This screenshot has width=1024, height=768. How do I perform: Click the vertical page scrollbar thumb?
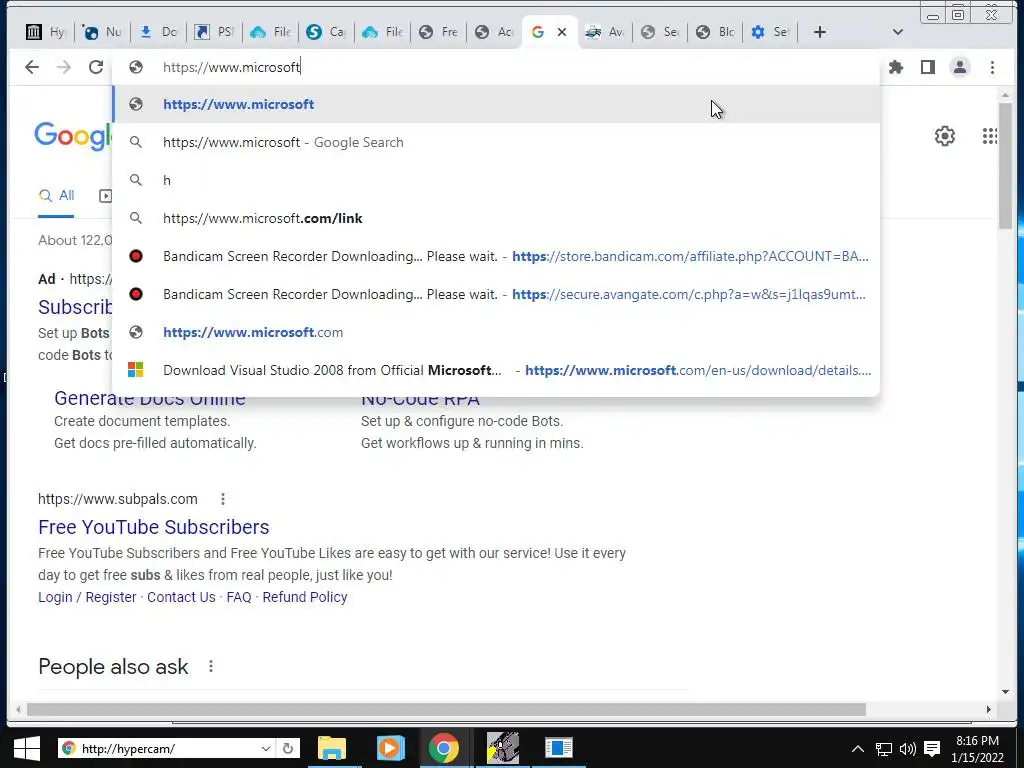(1005, 167)
